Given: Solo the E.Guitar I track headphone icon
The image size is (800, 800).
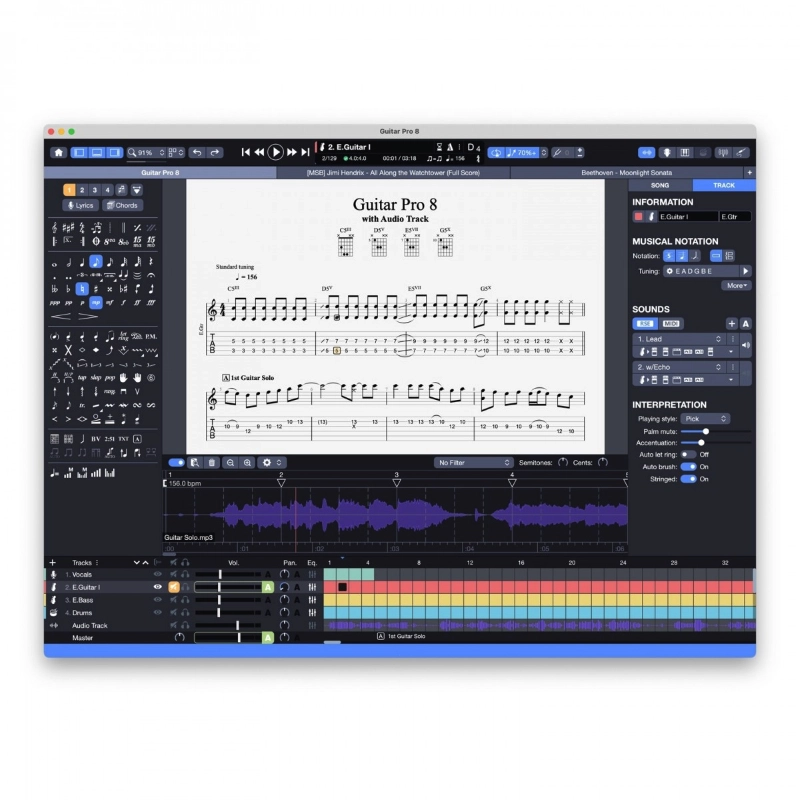Looking at the screenshot, I should click(186, 589).
